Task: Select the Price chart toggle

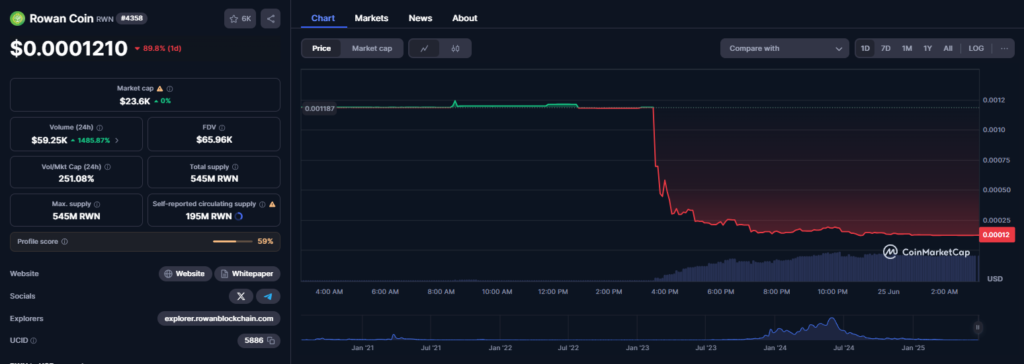Action: [321, 48]
